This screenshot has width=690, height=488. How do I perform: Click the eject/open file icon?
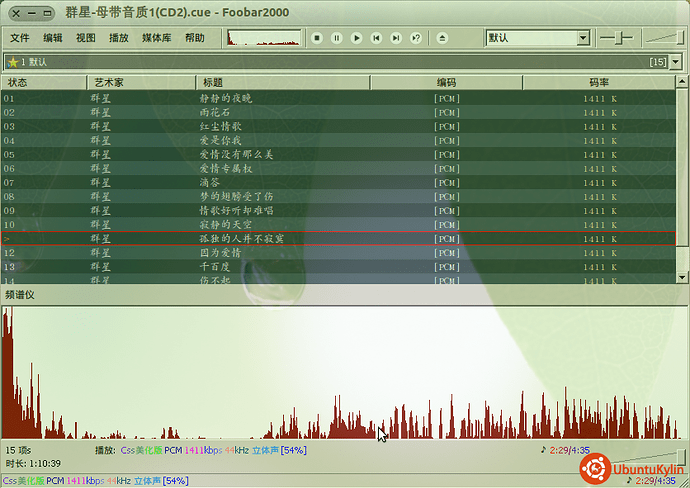[442, 38]
